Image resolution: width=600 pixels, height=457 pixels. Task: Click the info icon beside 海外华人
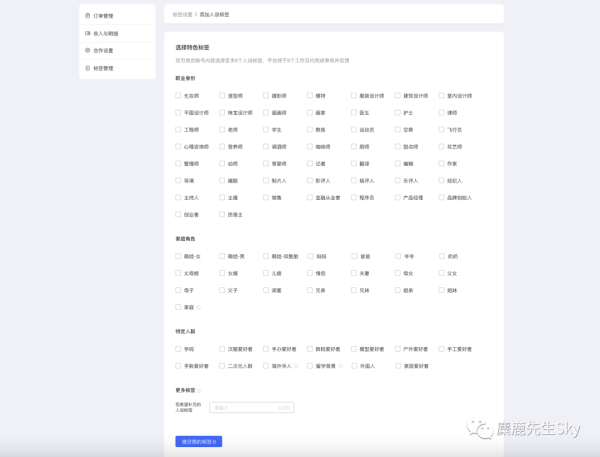pyautogui.click(x=297, y=366)
